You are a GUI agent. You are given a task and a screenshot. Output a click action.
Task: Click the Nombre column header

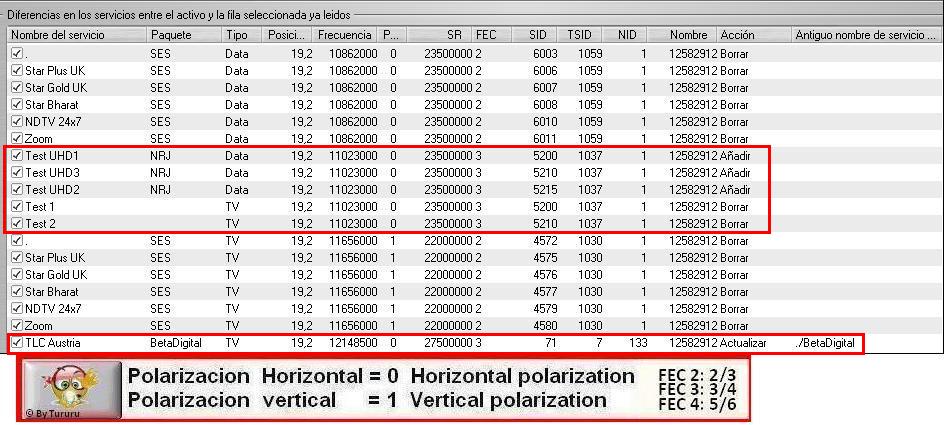coord(684,35)
